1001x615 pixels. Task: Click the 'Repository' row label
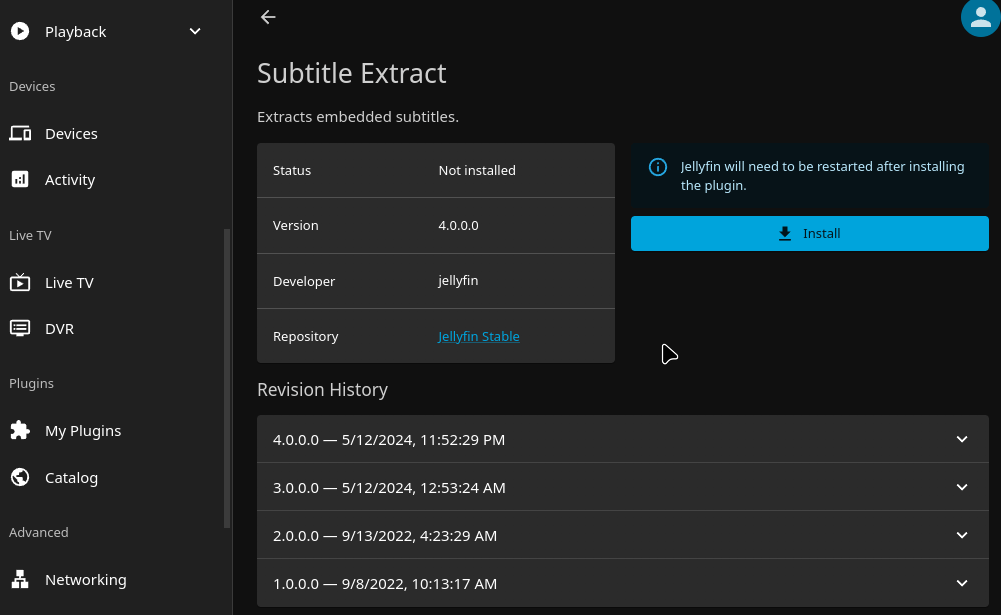[305, 337]
